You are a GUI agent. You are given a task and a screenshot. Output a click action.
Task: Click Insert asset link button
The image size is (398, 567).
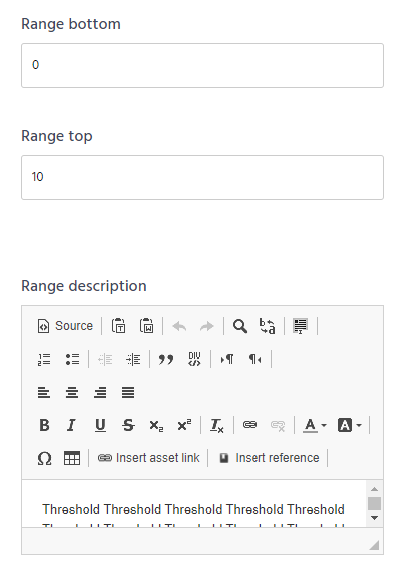[149, 458]
